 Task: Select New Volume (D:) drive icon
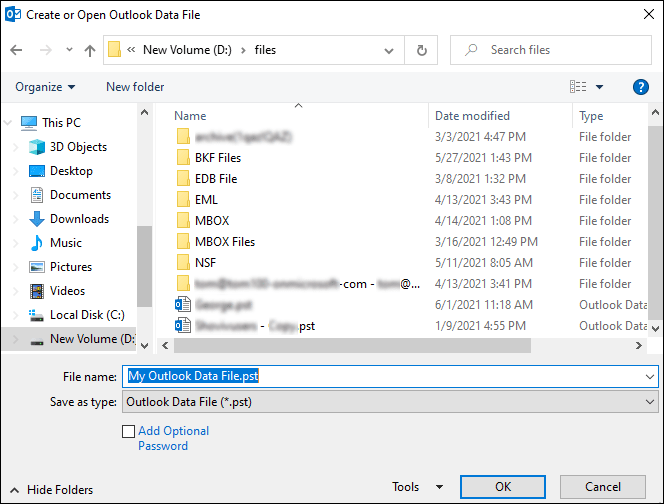(37, 341)
